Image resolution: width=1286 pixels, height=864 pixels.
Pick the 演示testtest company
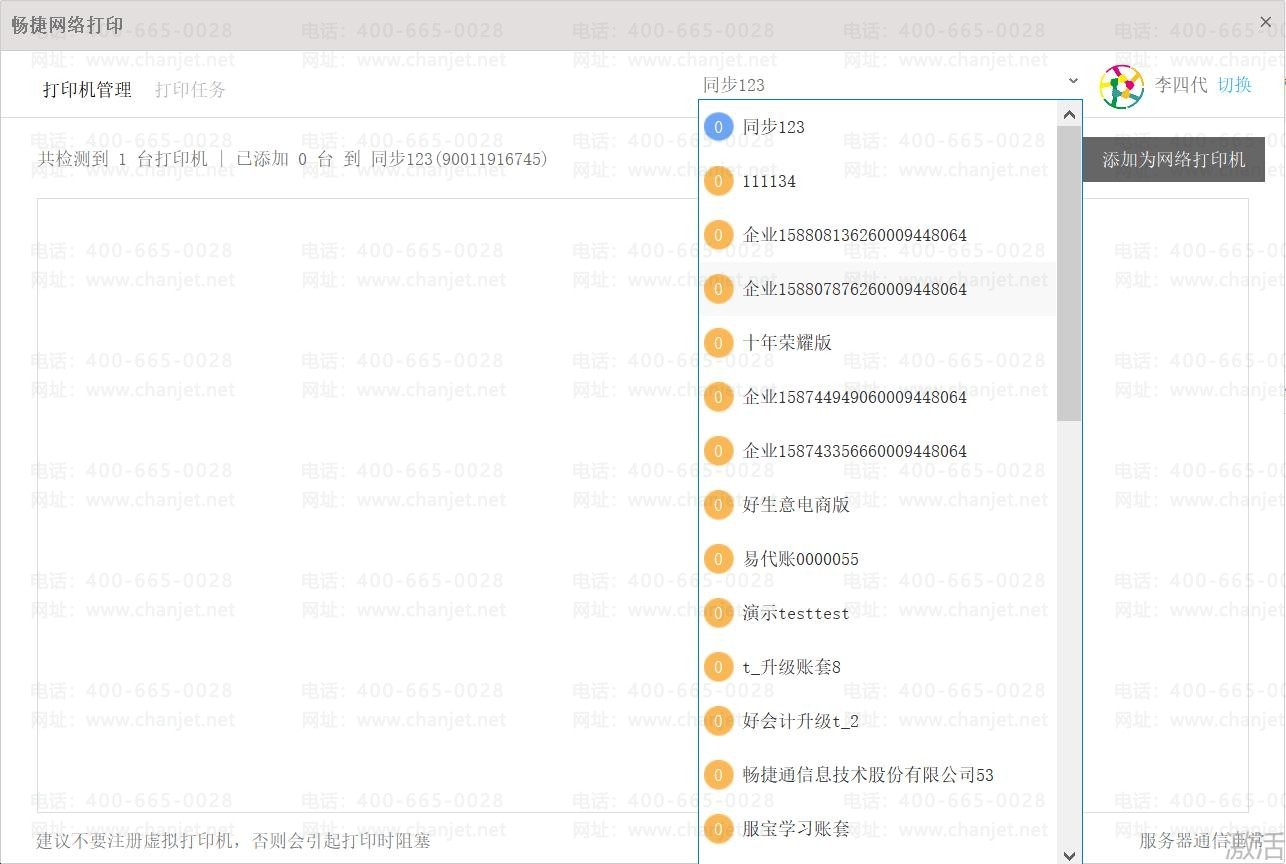click(878, 613)
